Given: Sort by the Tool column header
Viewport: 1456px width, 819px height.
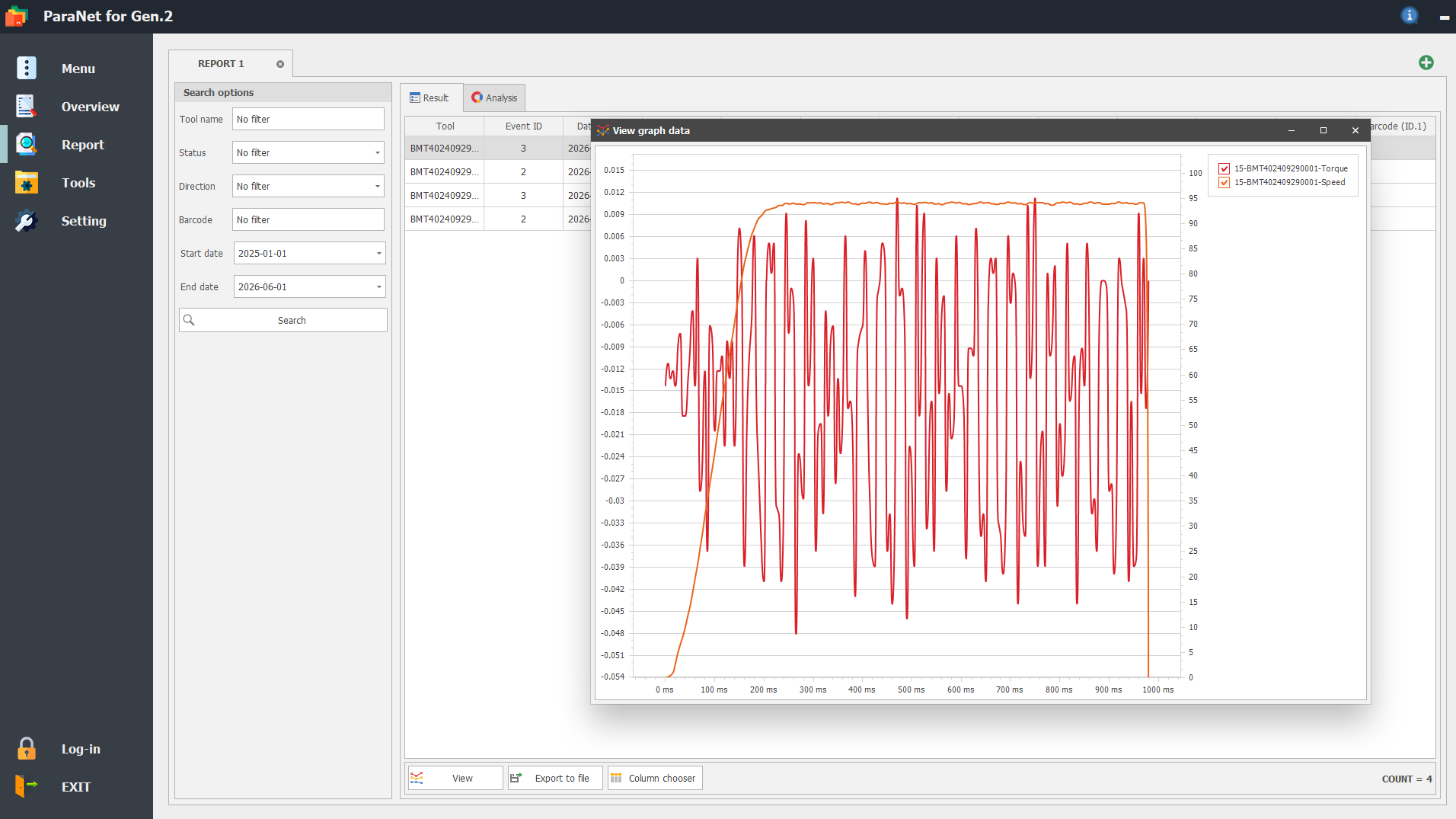Looking at the screenshot, I should [x=445, y=126].
